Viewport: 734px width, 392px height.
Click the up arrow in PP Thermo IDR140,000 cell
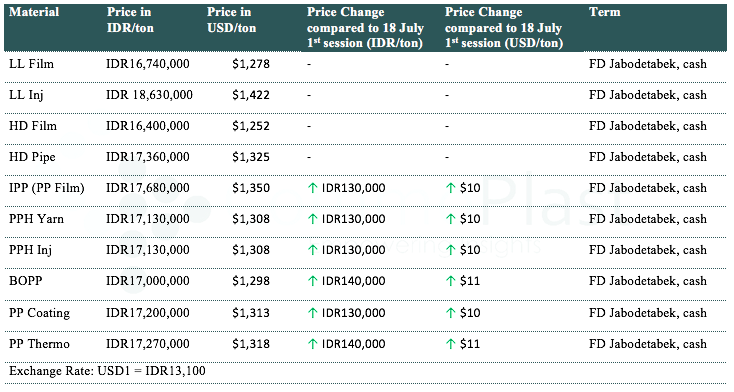pyautogui.click(x=312, y=344)
